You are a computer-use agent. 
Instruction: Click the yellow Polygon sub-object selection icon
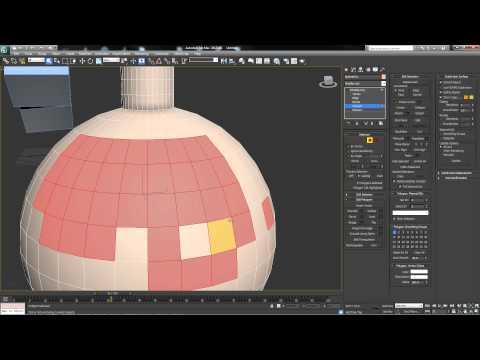(370, 140)
